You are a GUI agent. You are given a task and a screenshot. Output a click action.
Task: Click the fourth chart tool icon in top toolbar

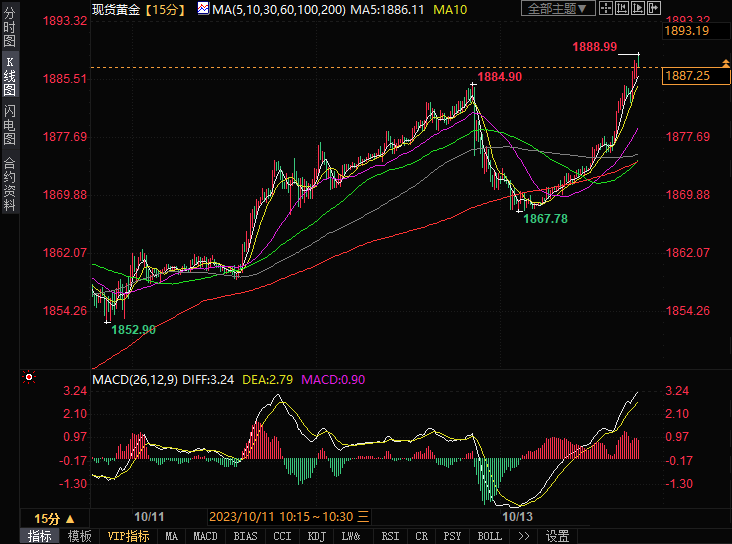coord(652,9)
